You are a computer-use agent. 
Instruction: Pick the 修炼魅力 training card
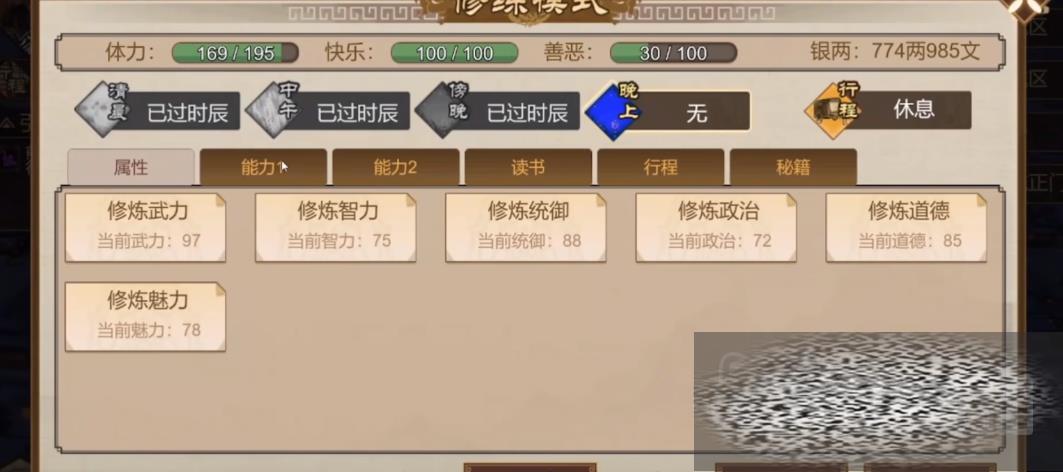point(145,317)
